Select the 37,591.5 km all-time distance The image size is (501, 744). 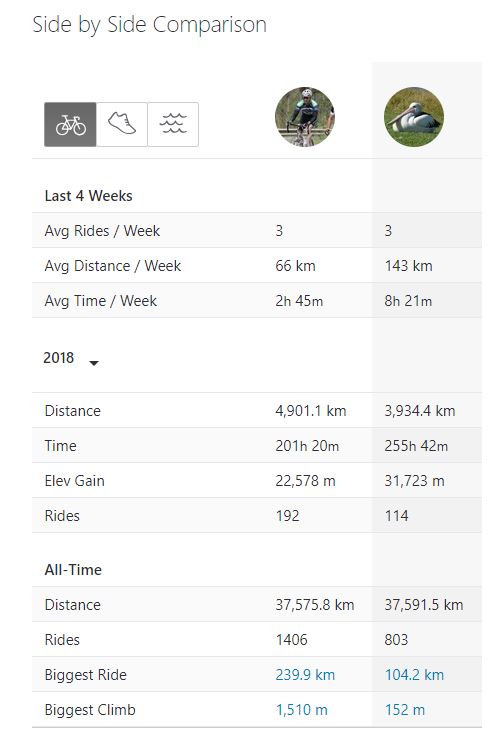tap(424, 605)
